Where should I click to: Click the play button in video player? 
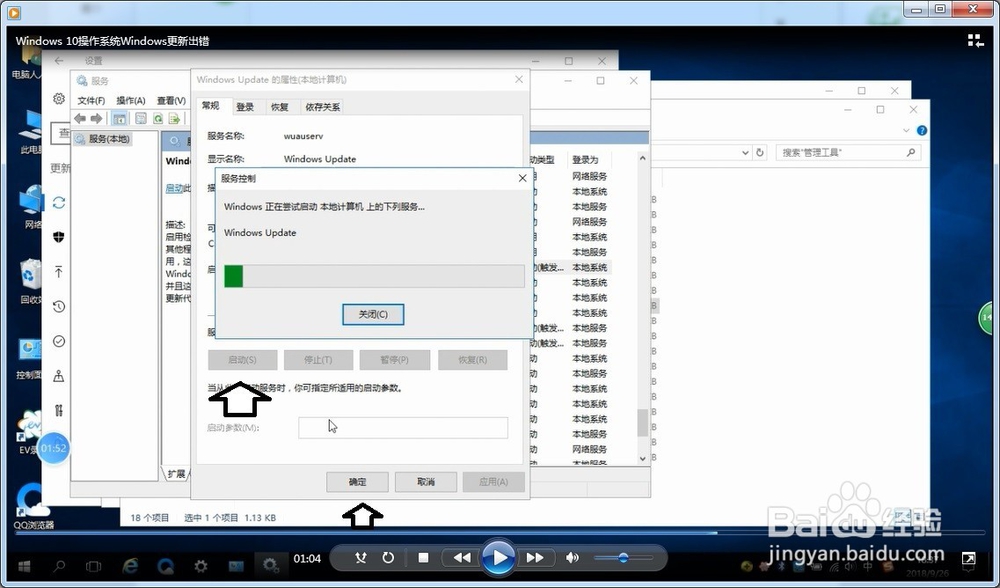pyautogui.click(x=497, y=558)
